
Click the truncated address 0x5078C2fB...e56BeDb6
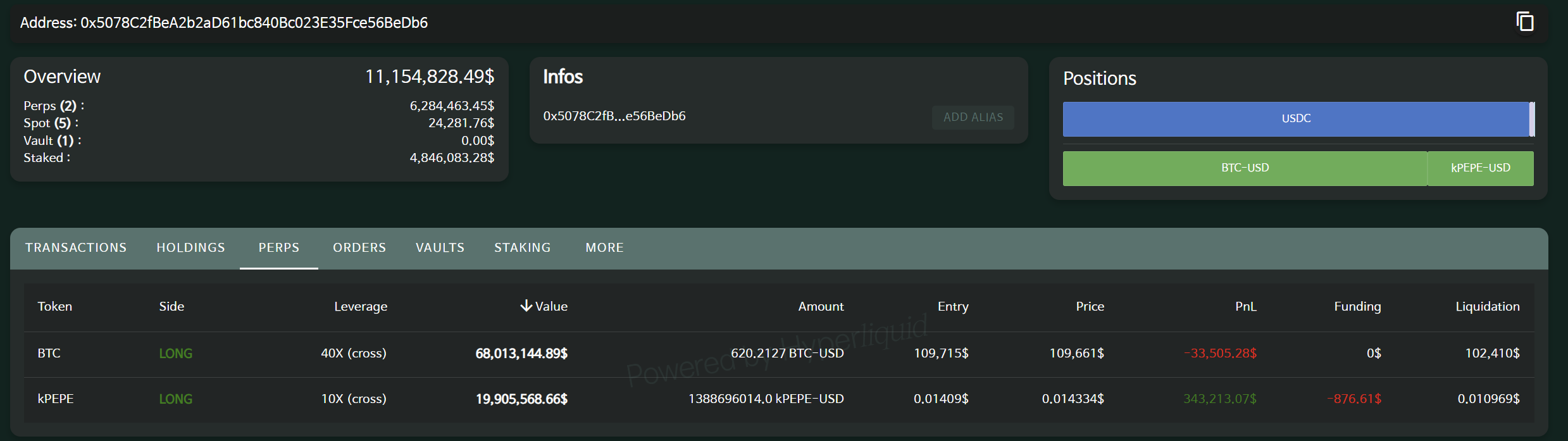[614, 116]
